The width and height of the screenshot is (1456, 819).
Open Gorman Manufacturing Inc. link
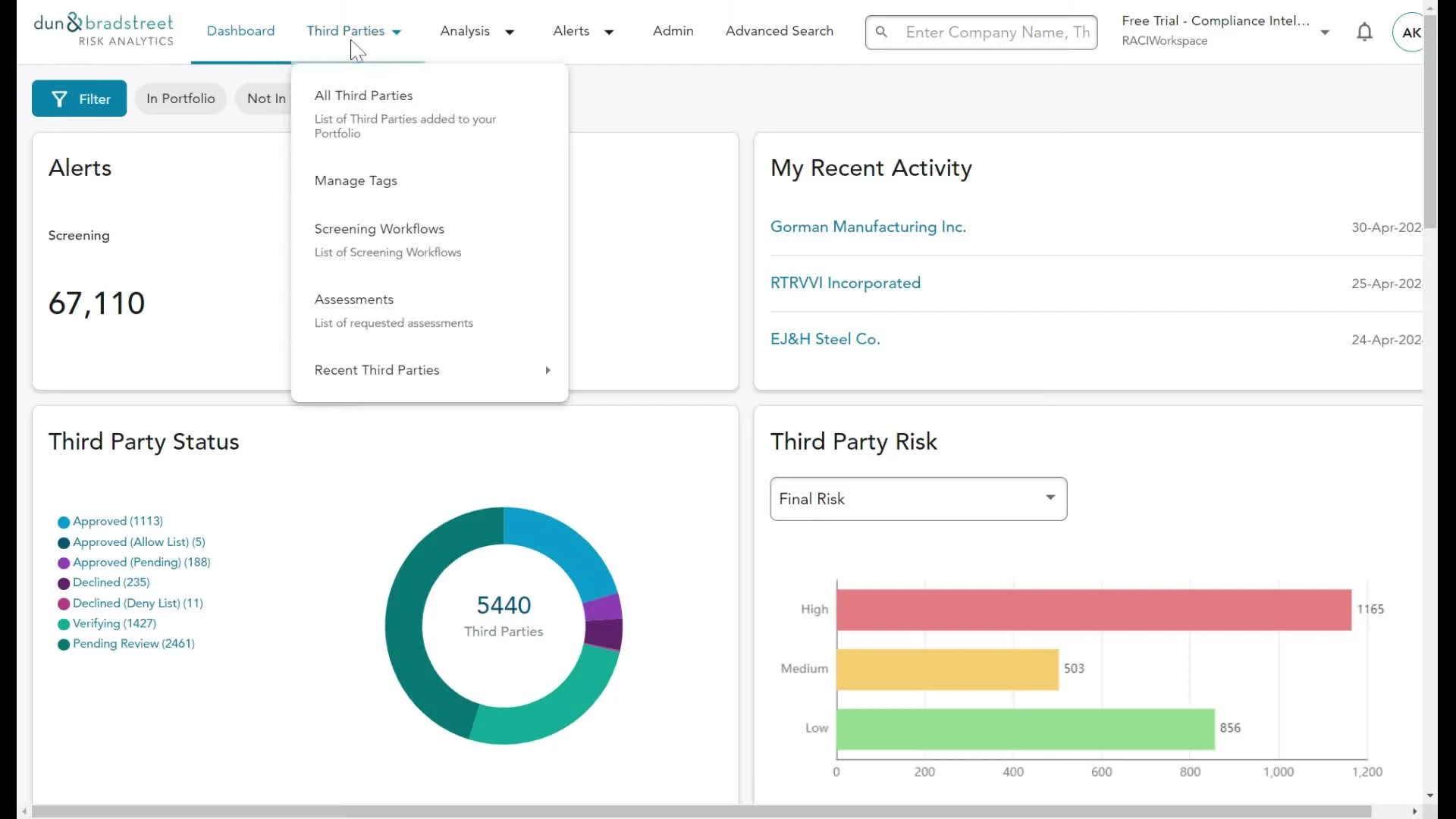click(868, 227)
